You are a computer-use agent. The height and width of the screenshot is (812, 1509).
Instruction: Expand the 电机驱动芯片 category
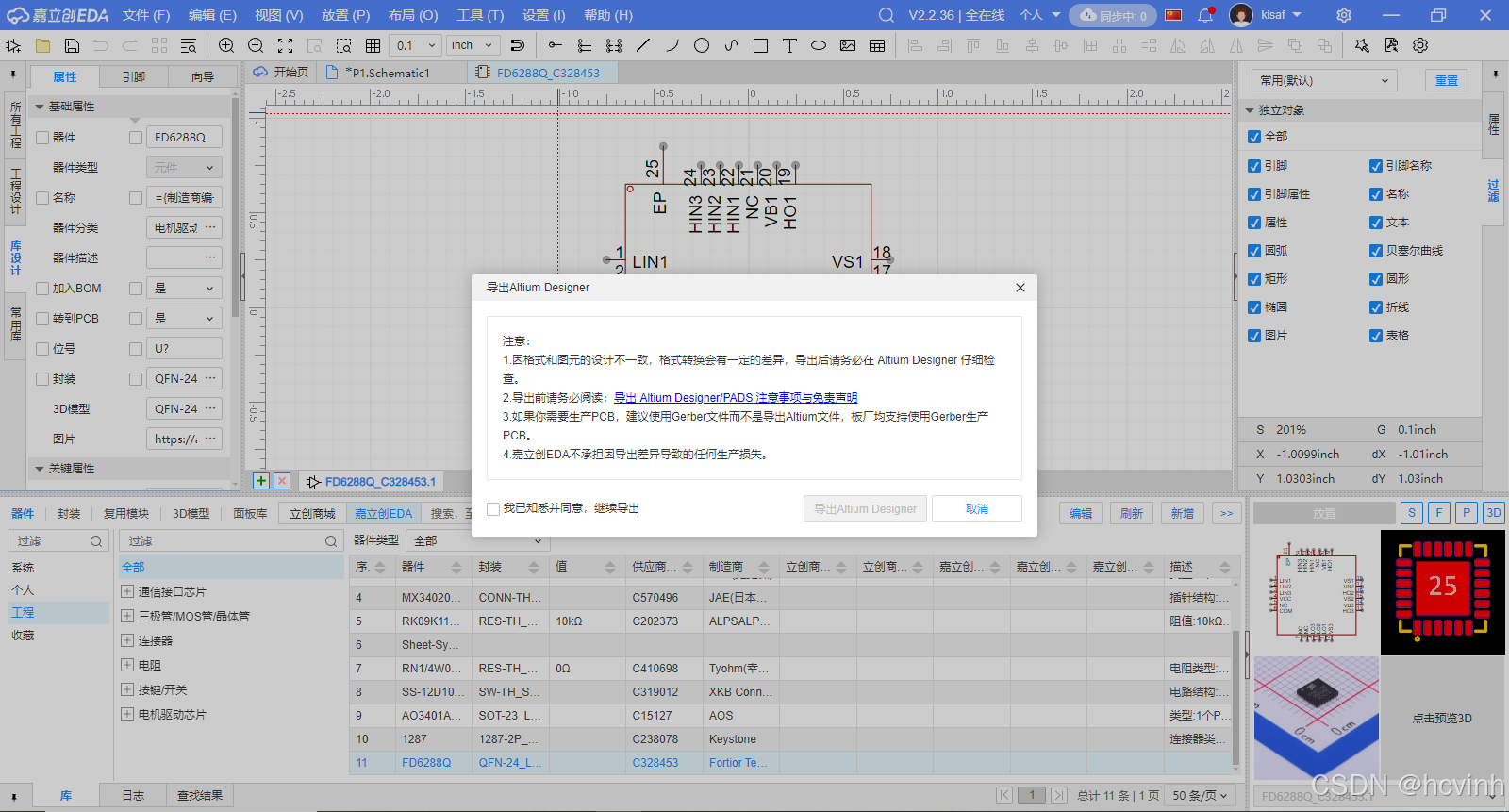[127, 714]
